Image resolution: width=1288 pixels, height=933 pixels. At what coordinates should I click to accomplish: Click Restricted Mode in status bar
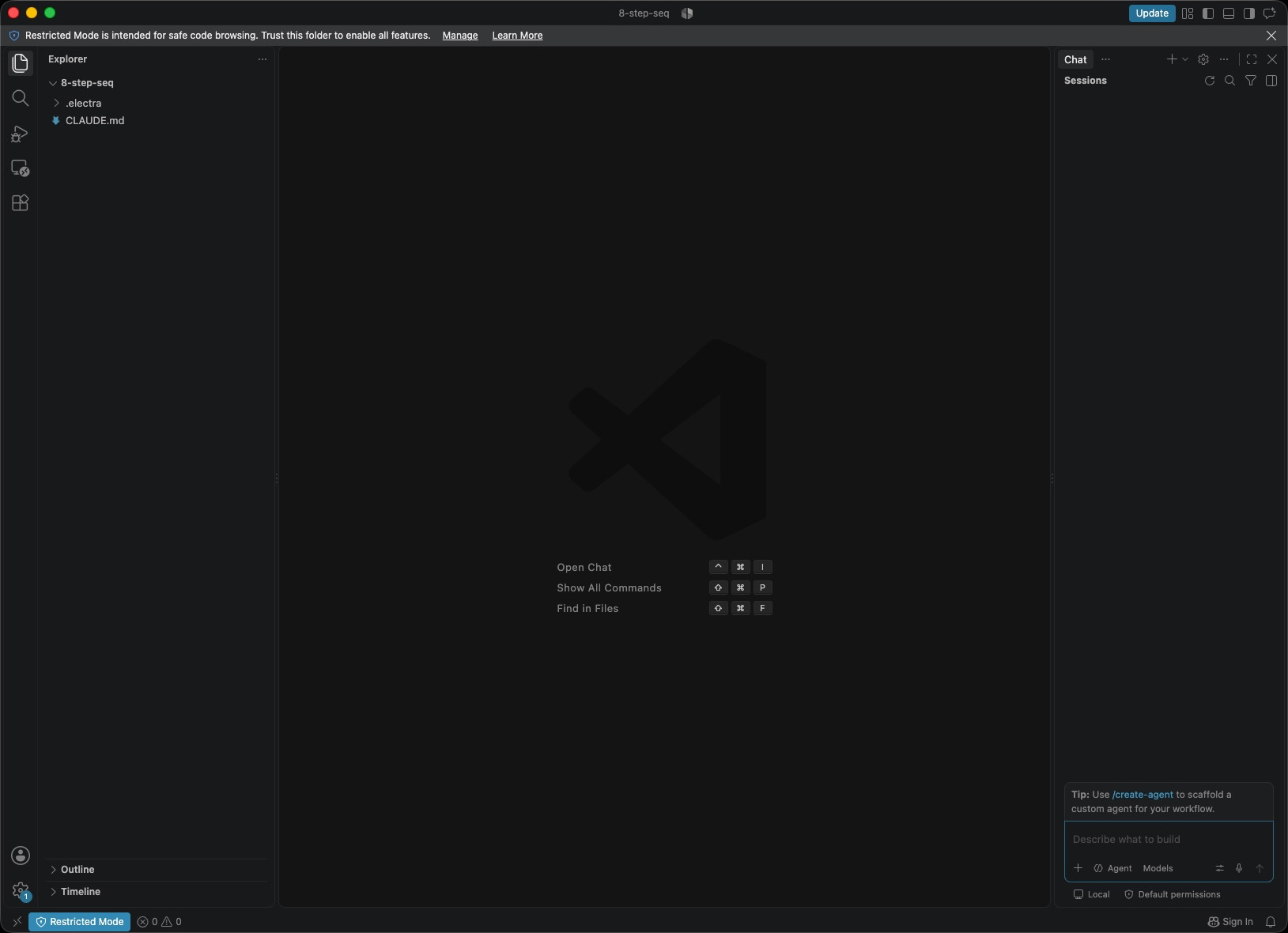point(79,922)
